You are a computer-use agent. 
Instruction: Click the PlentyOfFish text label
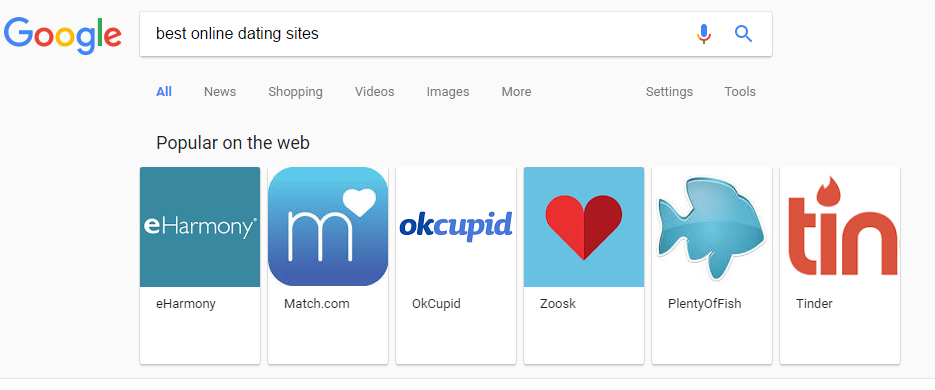[704, 304]
